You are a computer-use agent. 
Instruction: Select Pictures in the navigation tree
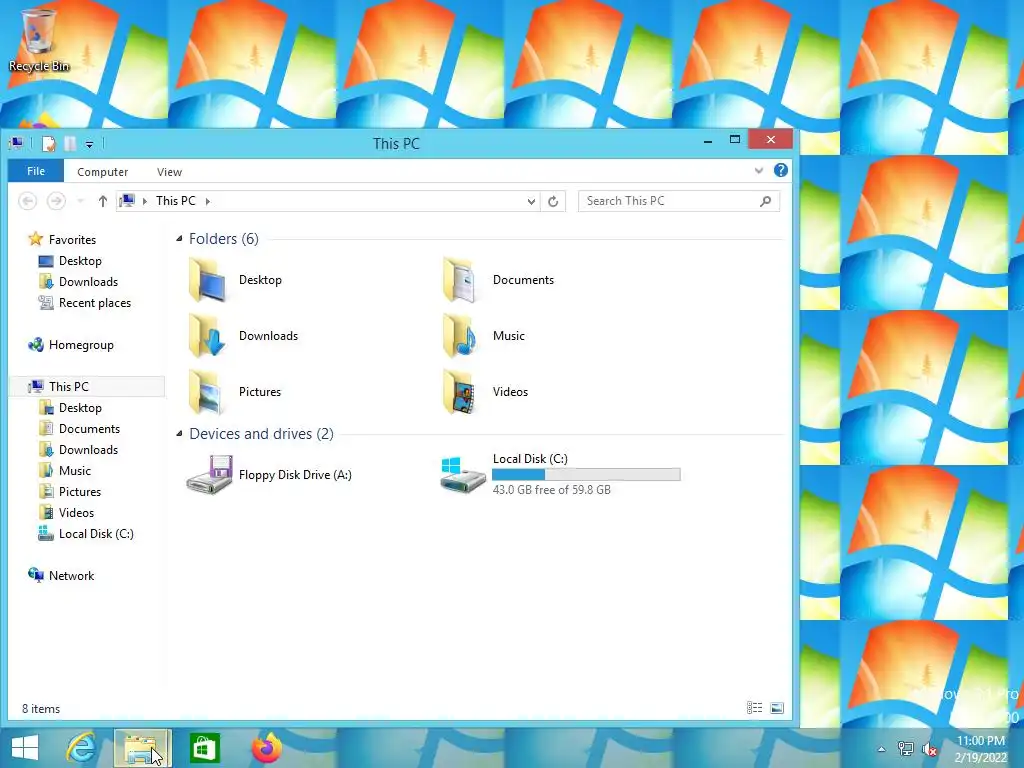coord(69,492)
